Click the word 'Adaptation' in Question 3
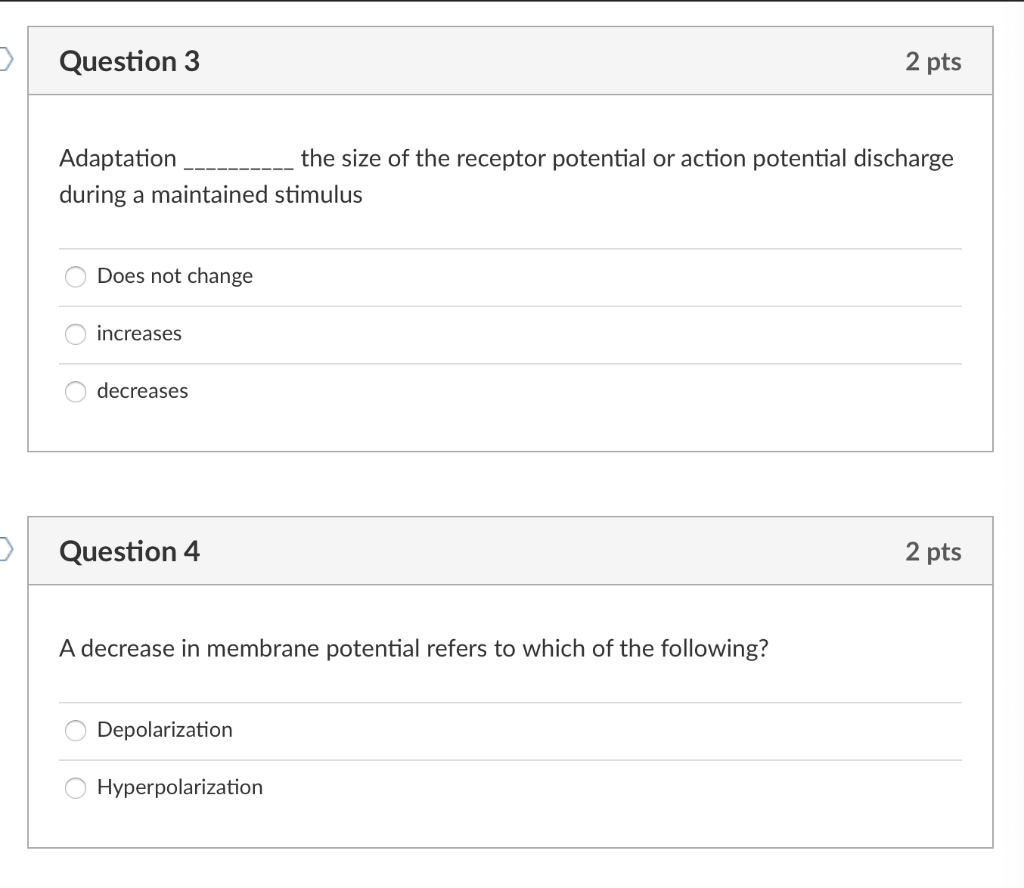 point(118,158)
